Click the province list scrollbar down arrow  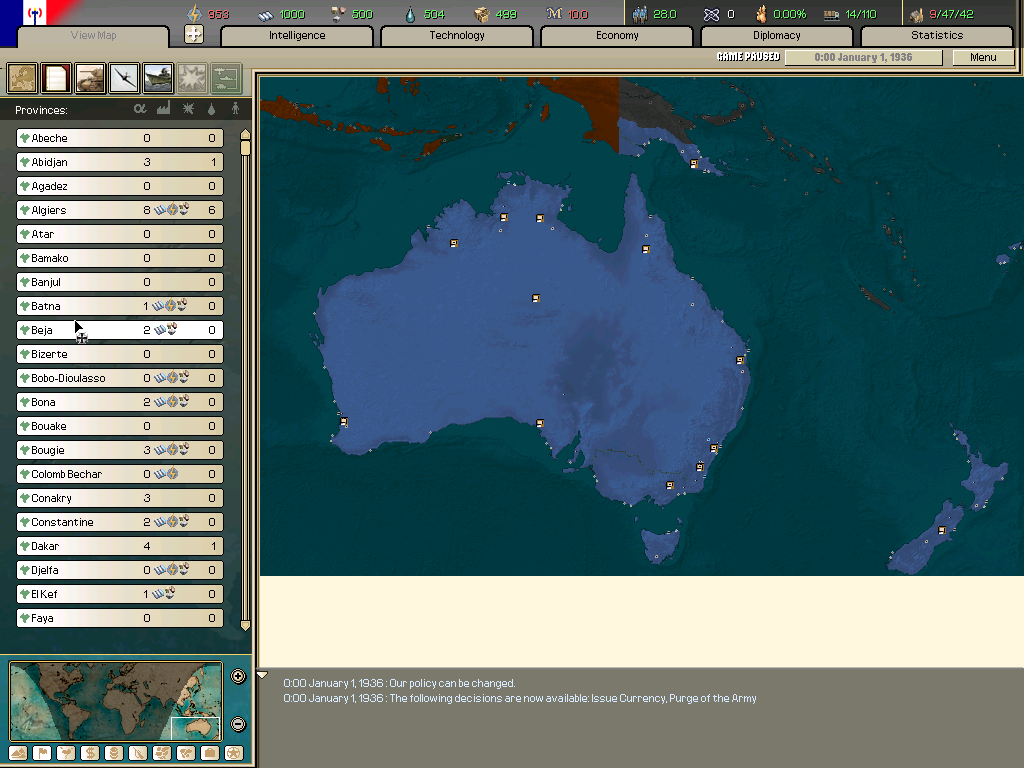[245, 625]
